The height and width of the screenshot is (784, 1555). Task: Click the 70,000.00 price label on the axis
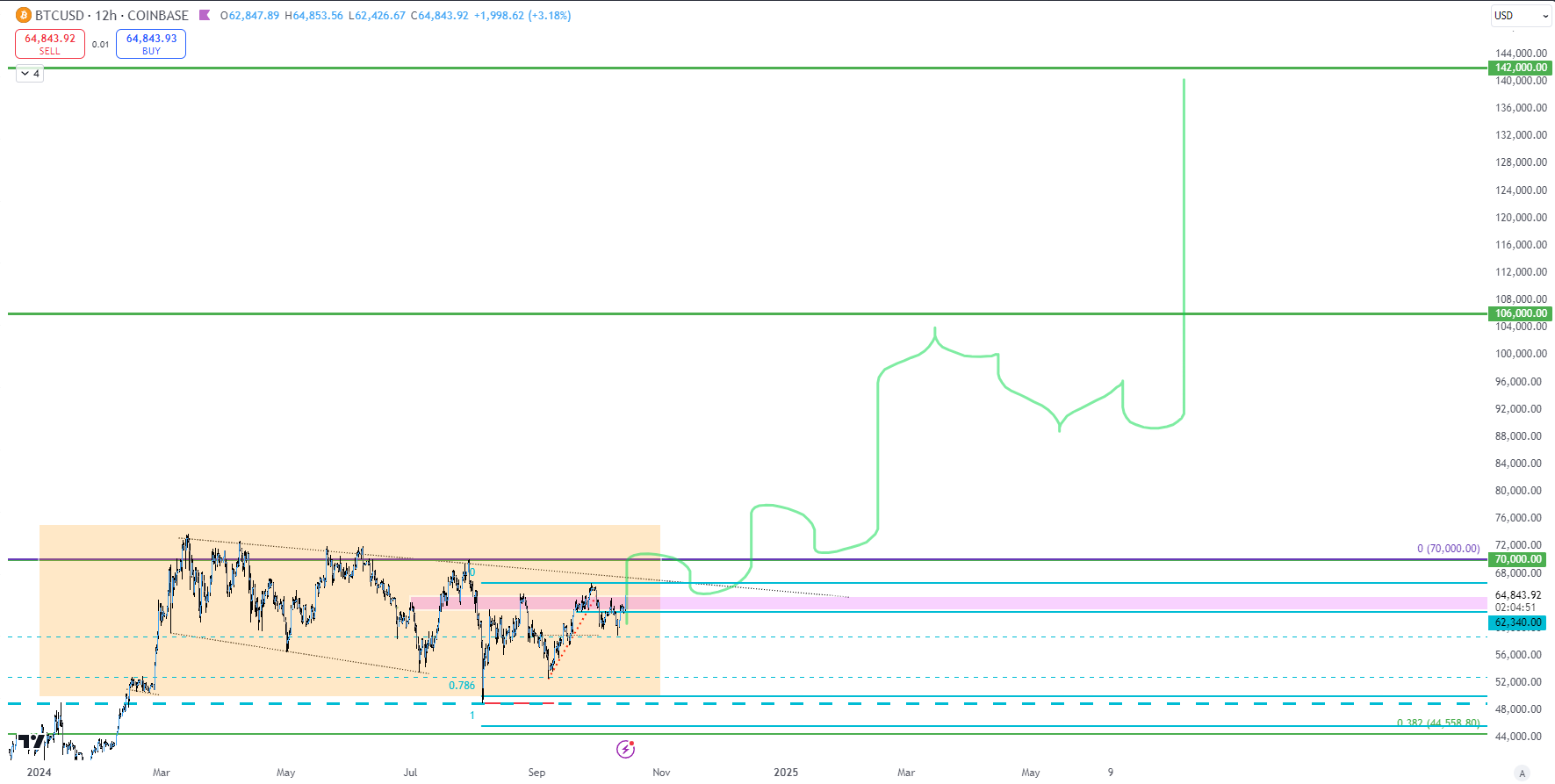1518,559
